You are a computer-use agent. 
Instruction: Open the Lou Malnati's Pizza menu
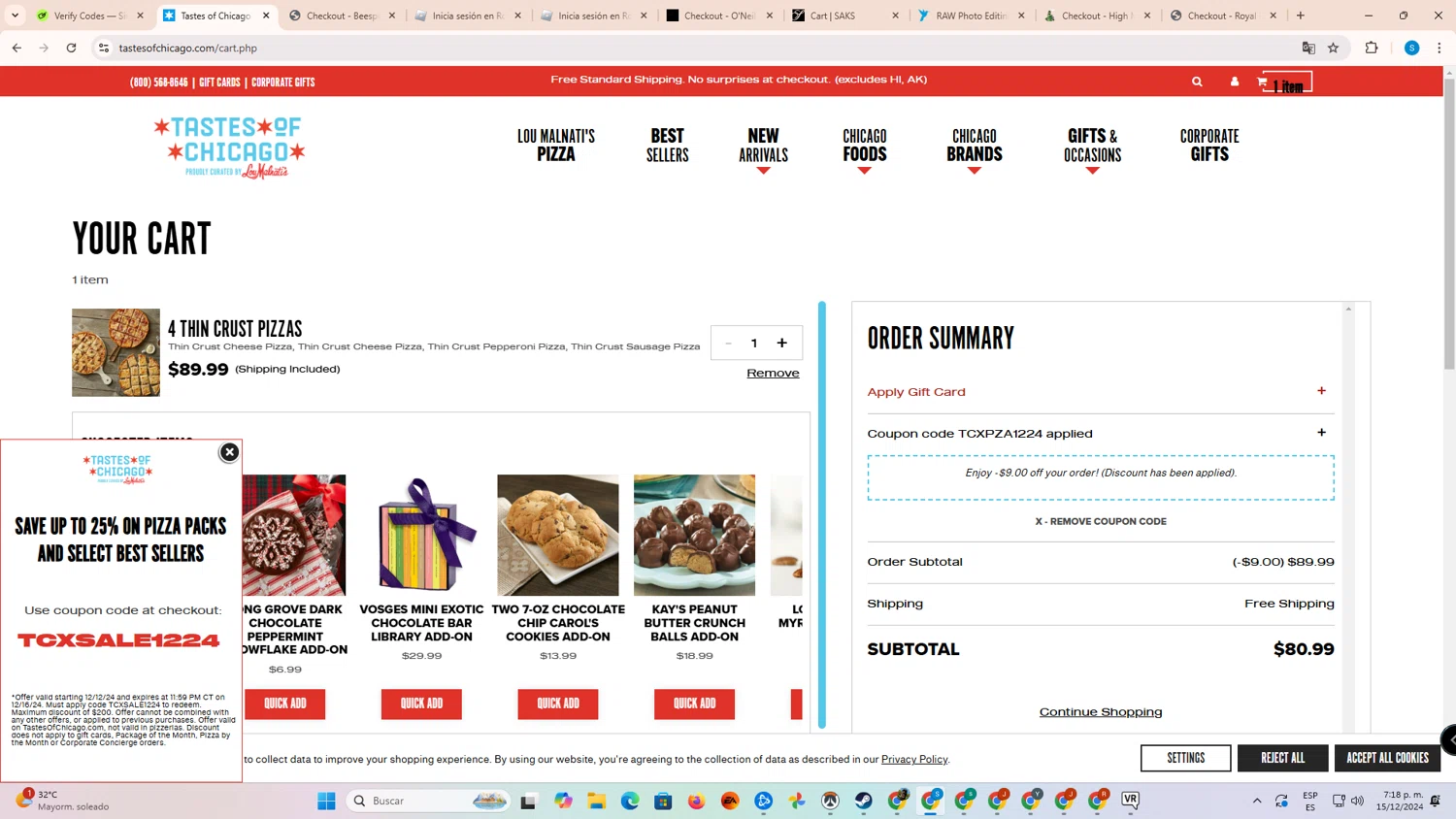(556, 145)
